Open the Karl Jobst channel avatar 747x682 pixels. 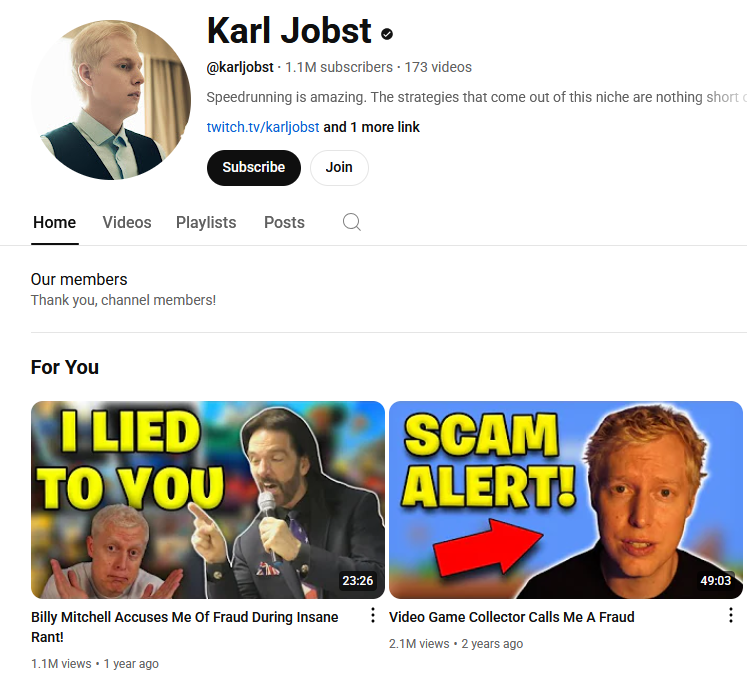(x=111, y=100)
